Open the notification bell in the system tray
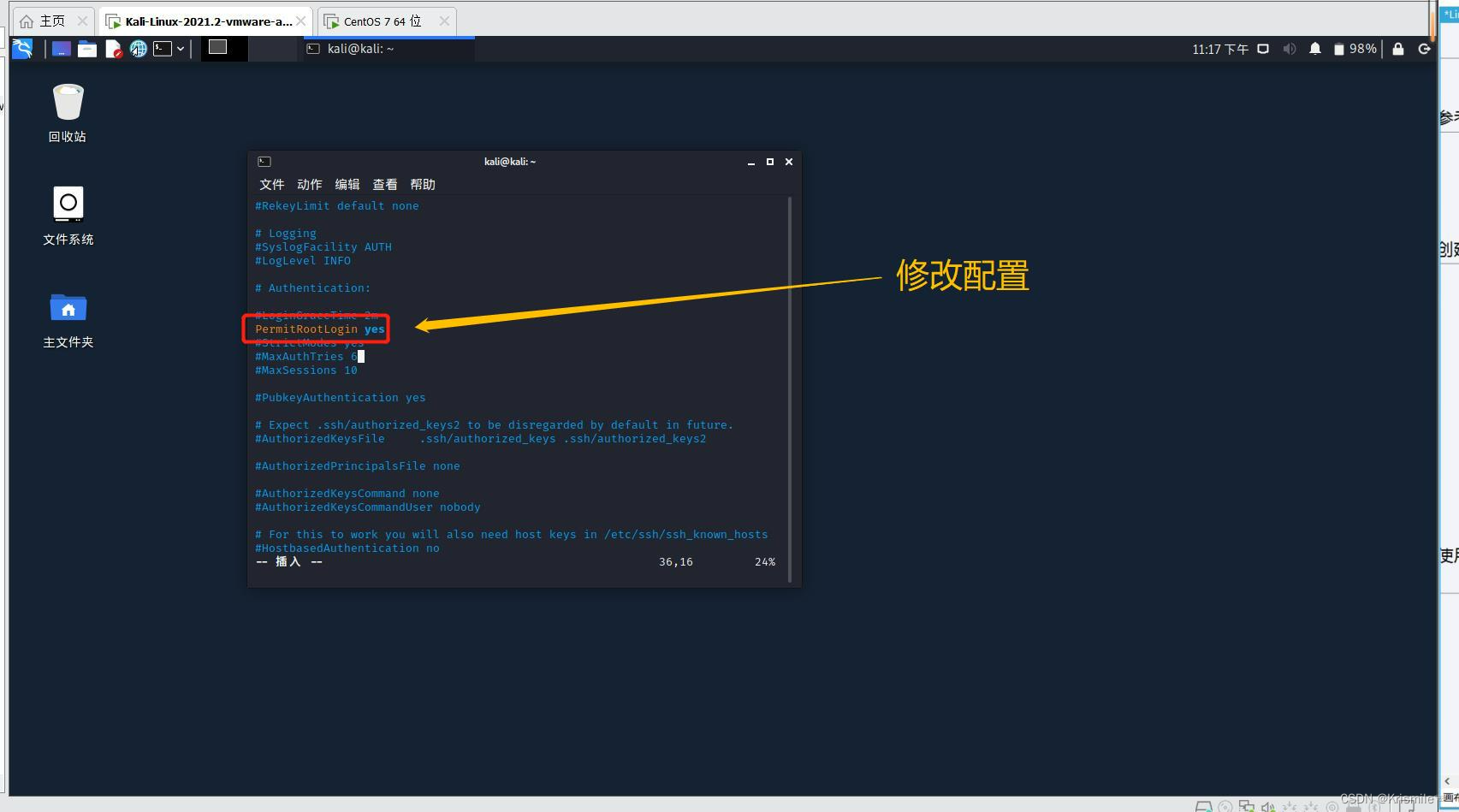The width and height of the screenshot is (1459, 812). pos(1315,49)
